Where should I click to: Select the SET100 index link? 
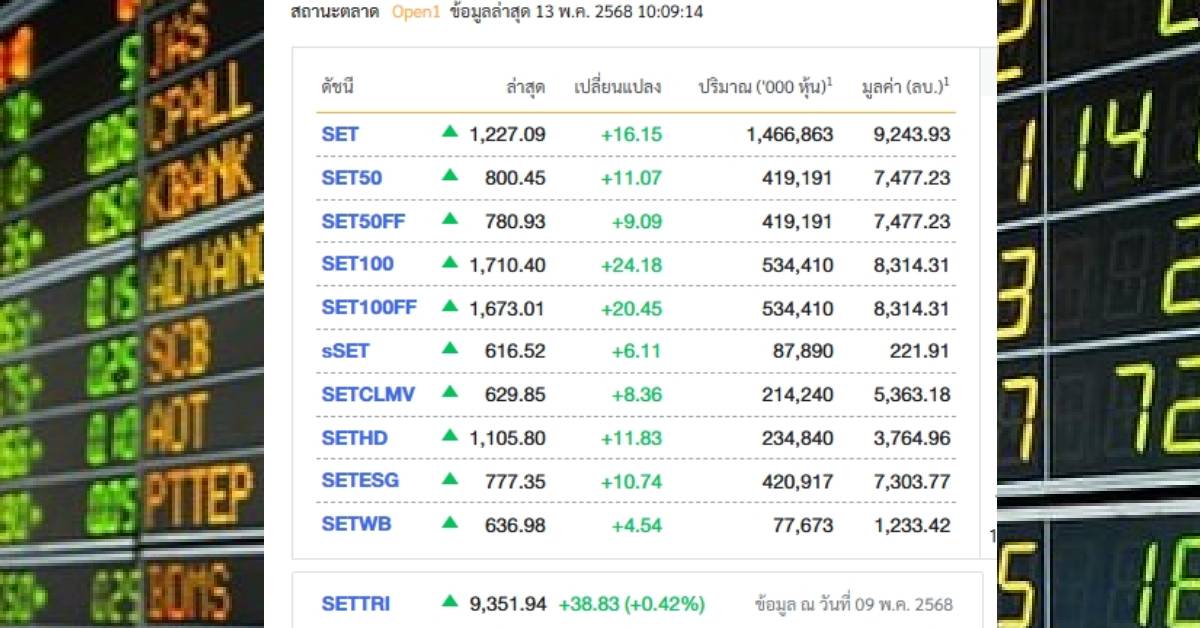coord(358,264)
